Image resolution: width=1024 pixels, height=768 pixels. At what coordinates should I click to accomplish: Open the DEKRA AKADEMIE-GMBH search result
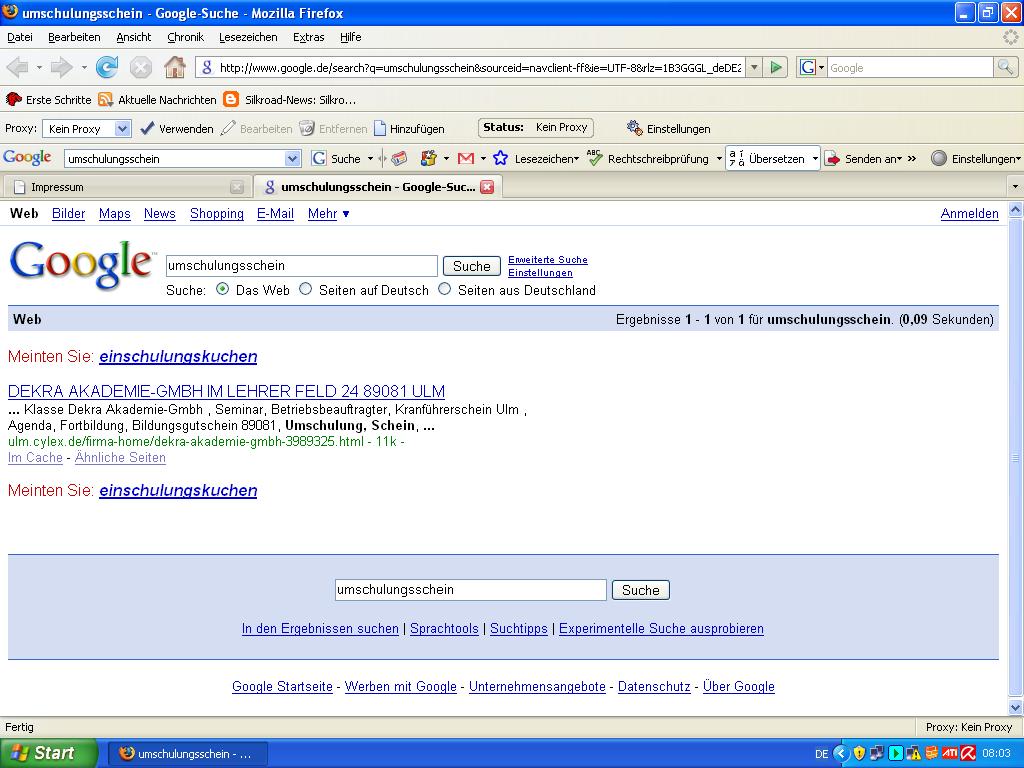[226, 391]
